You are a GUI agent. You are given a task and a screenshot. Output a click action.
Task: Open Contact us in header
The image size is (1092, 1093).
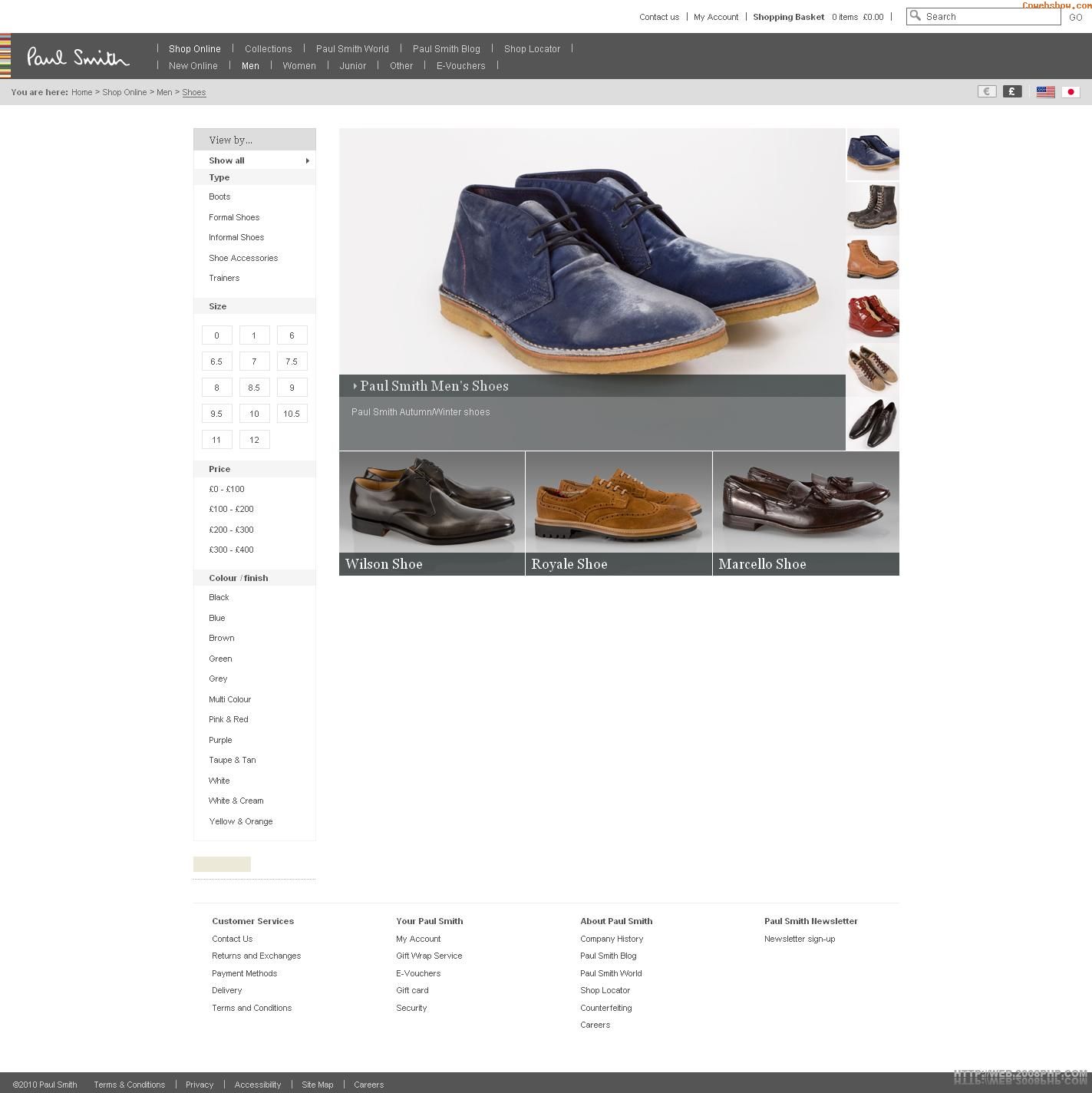659,17
